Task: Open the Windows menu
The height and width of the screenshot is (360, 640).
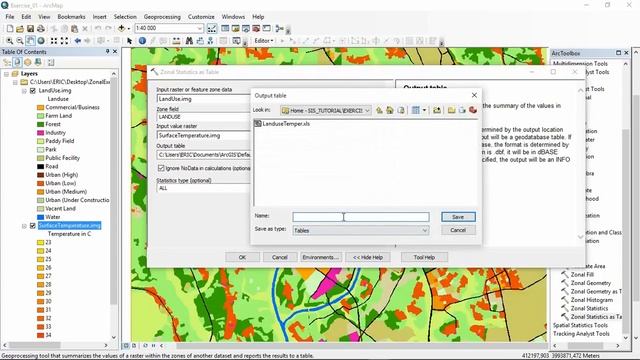Action: [x=233, y=17]
